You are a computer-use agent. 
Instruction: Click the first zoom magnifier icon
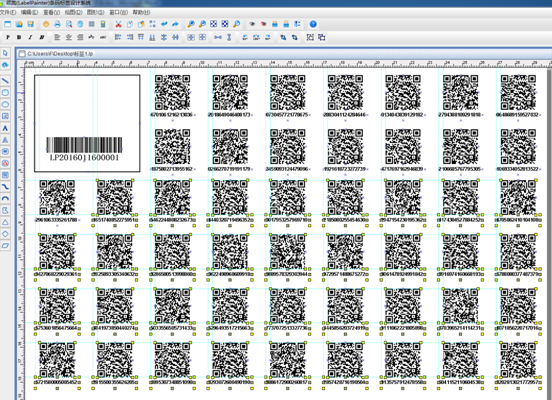click(191, 24)
